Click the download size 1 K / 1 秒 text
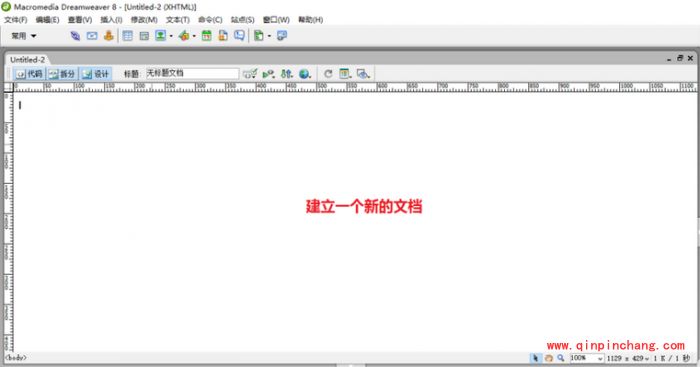The image size is (700, 367). (671, 358)
